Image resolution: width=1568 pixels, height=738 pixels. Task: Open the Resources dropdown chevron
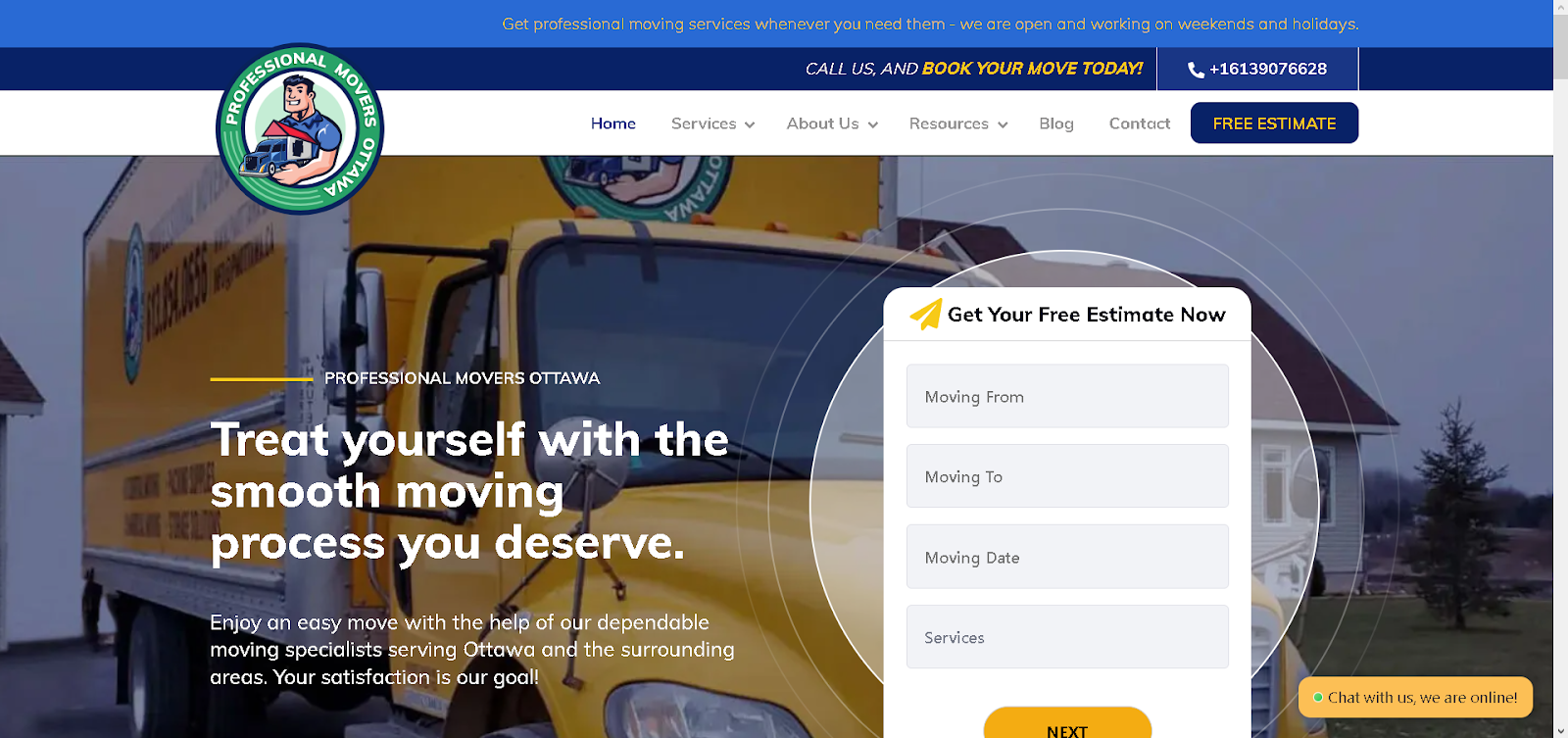pos(1003,124)
